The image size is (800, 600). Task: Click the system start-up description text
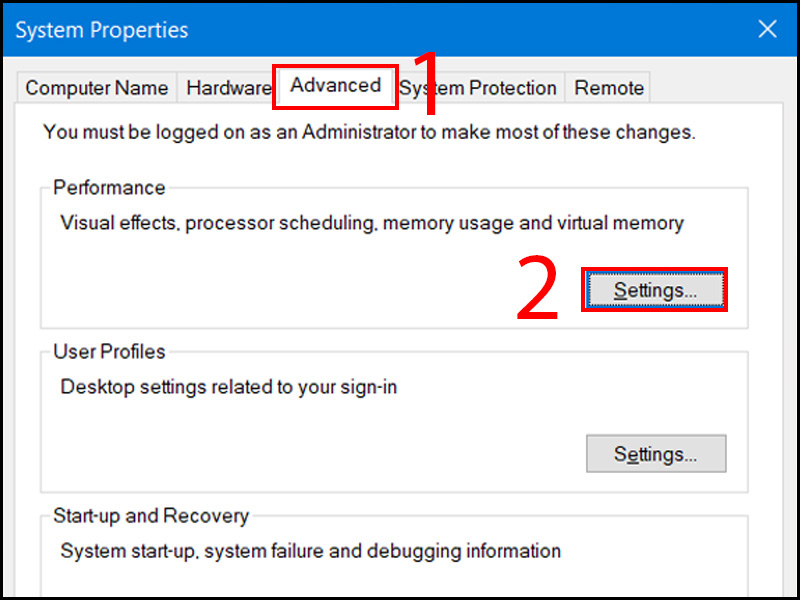311,550
